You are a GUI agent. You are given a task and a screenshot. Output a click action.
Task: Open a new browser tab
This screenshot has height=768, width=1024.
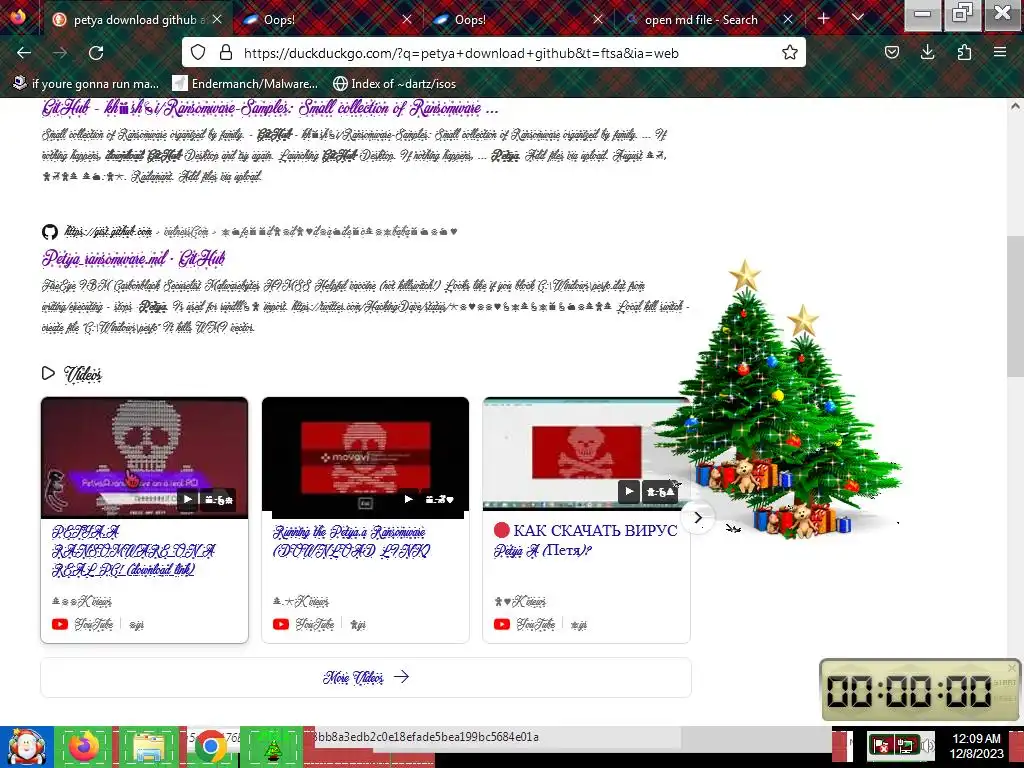click(x=824, y=19)
